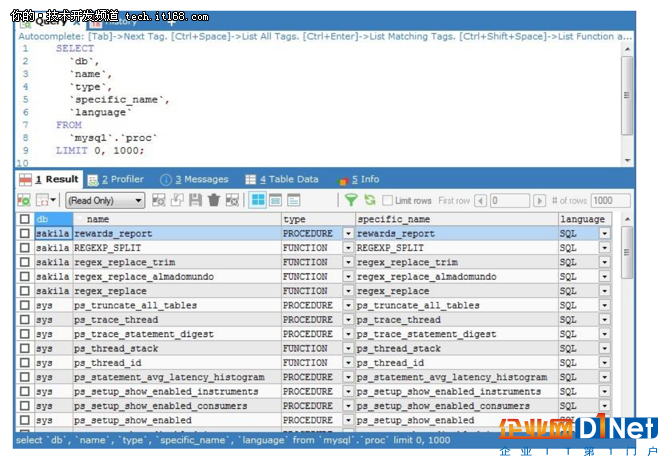Image resolution: width=658 pixels, height=456 pixels.
Task: Open the language dropdown for rewards_report row
Action: (604, 234)
